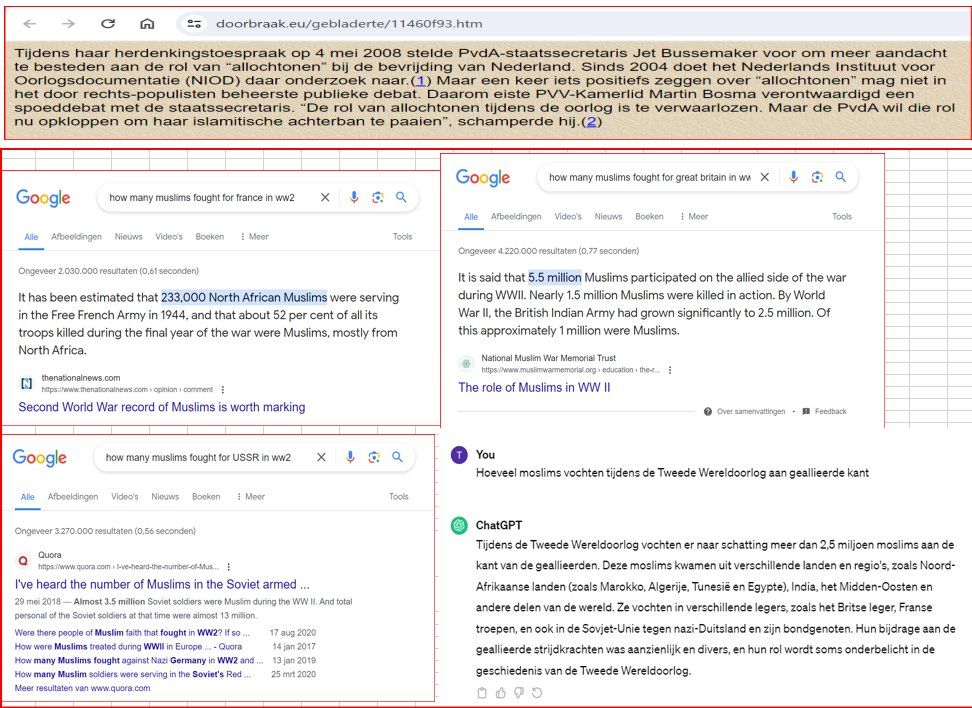Start voice search in France search

click(354, 197)
